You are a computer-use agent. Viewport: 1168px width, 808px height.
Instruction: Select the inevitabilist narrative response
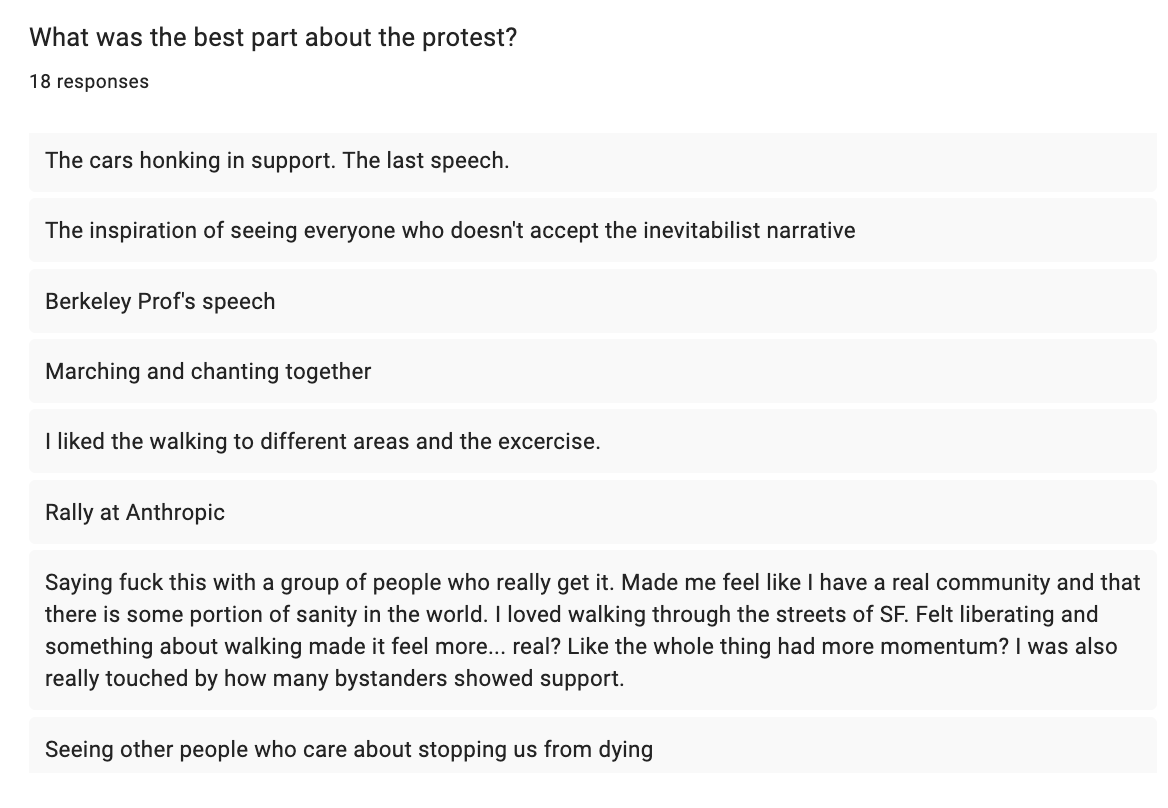(592, 231)
